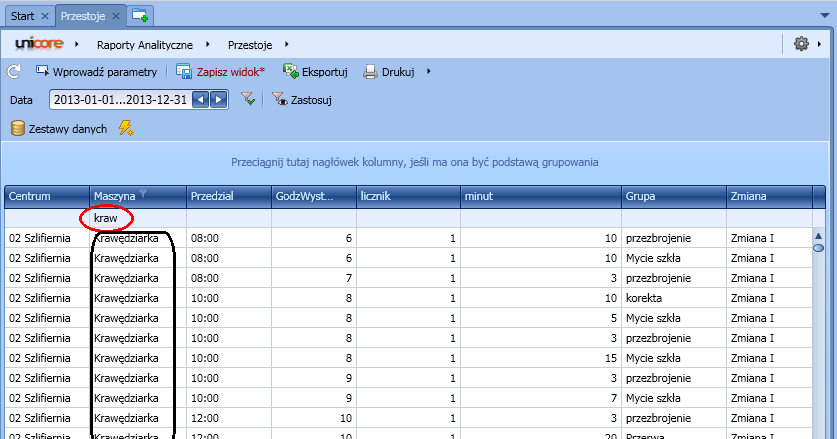Expand the arrow after Raporty Analityczne breadcrumb
The image size is (837, 439).
click(x=207, y=44)
